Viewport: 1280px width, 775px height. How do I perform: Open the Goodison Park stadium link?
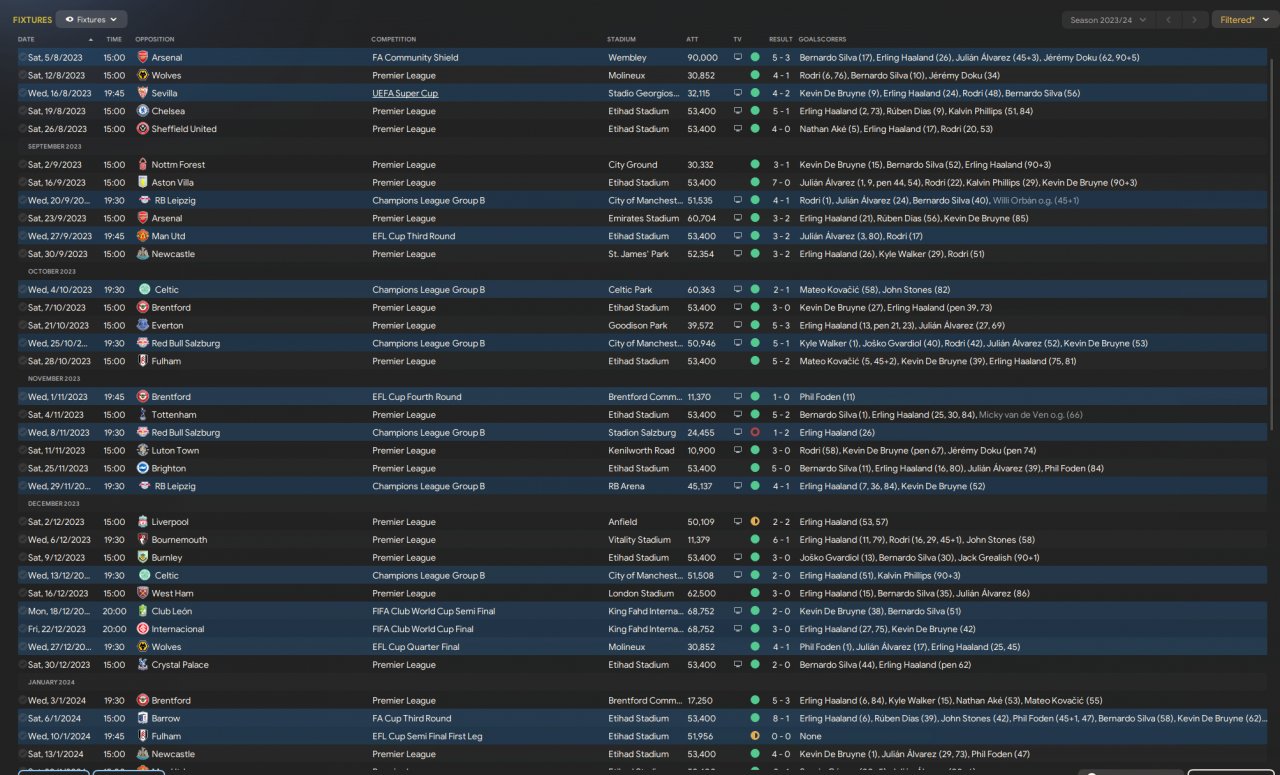coord(638,326)
